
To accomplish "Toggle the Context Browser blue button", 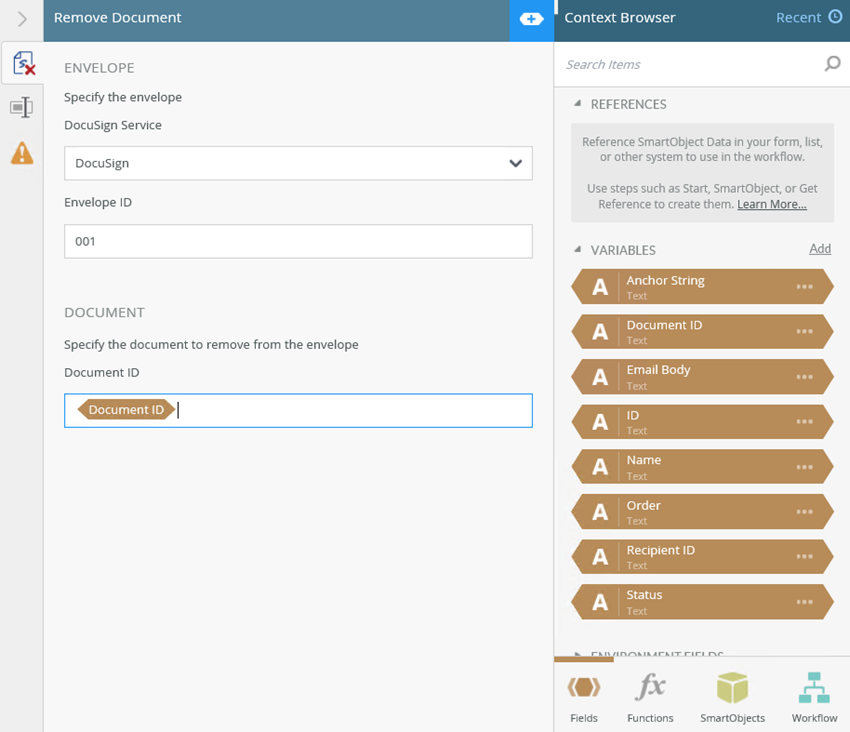I will [x=531, y=19].
